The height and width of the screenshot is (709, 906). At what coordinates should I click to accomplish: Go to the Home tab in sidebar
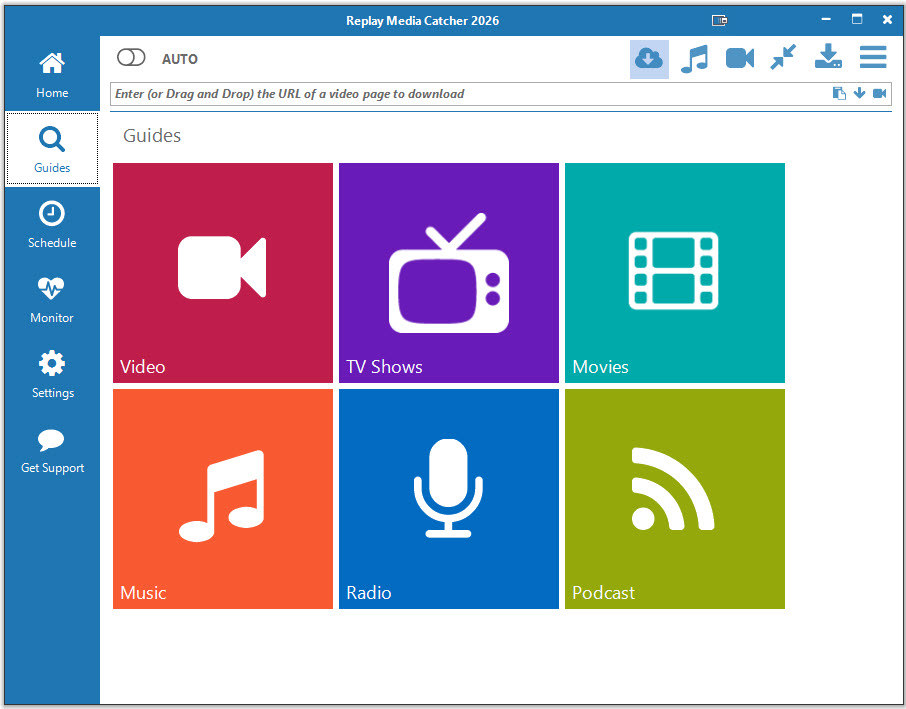pyautogui.click(x=52, y=76)
